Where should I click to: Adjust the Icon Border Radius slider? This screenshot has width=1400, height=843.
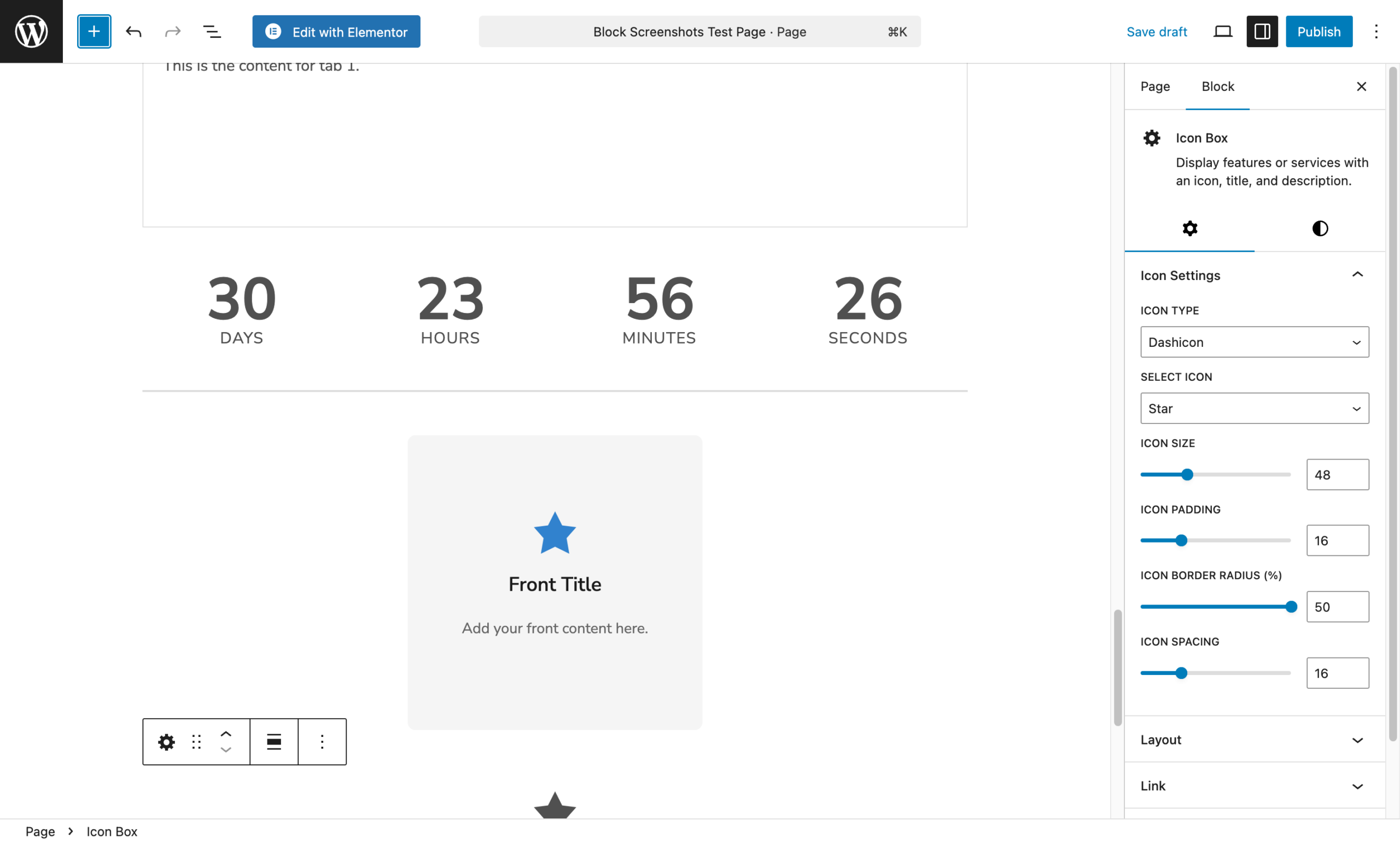pos(1292,606)
